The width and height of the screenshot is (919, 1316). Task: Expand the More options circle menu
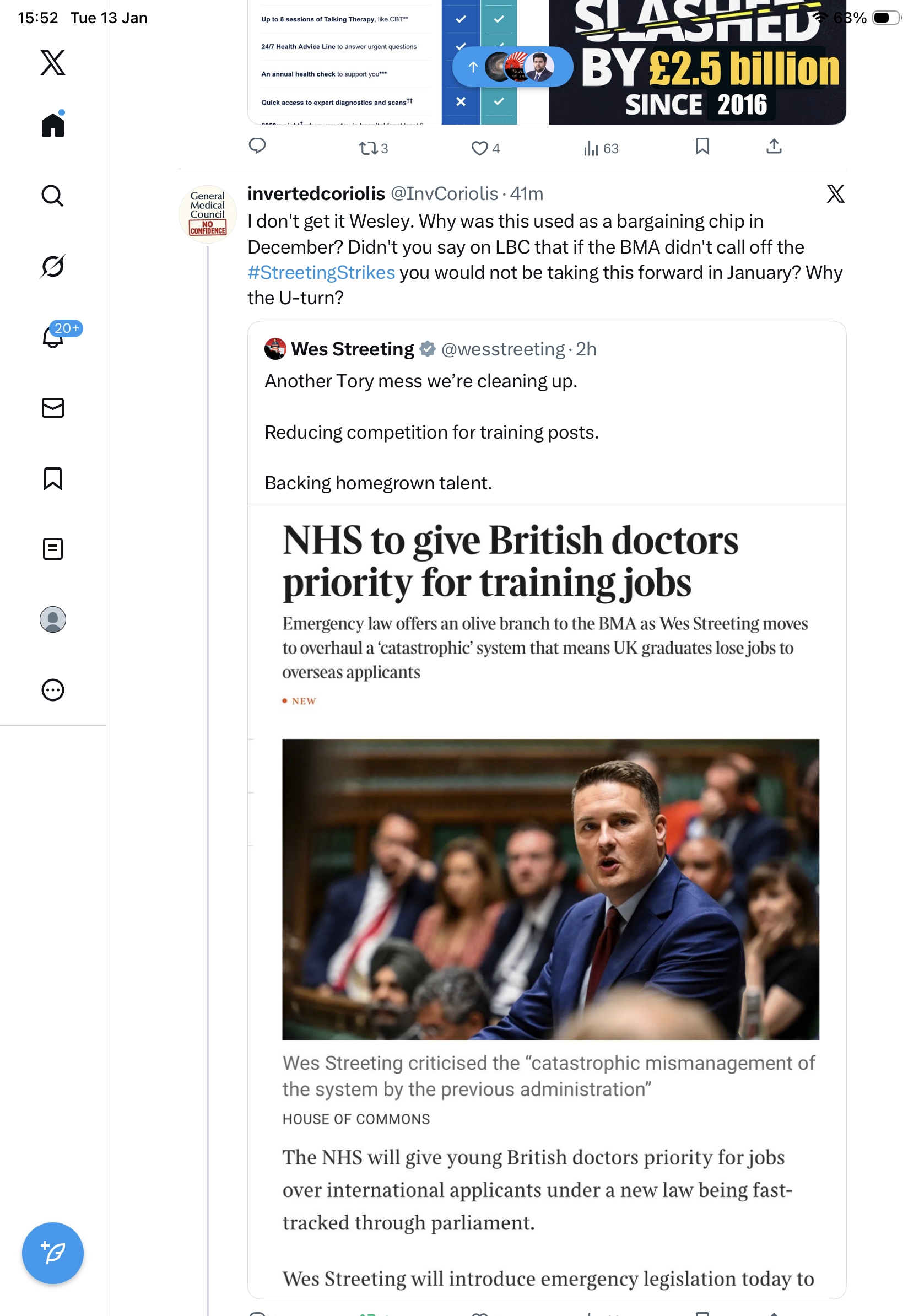click(53, 690)
